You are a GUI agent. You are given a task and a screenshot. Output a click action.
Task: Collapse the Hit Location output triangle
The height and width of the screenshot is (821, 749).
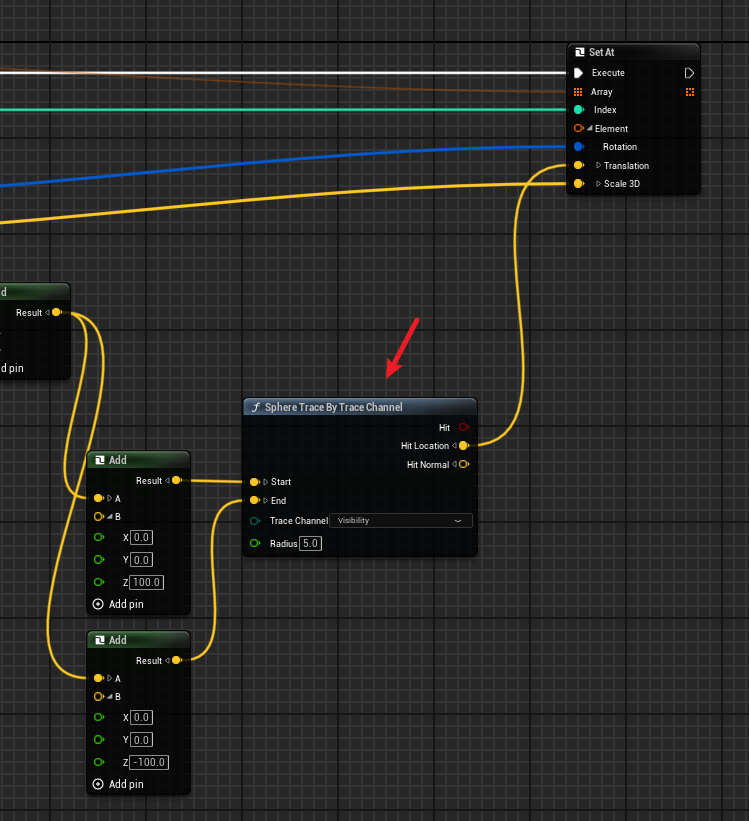(454, 446)
